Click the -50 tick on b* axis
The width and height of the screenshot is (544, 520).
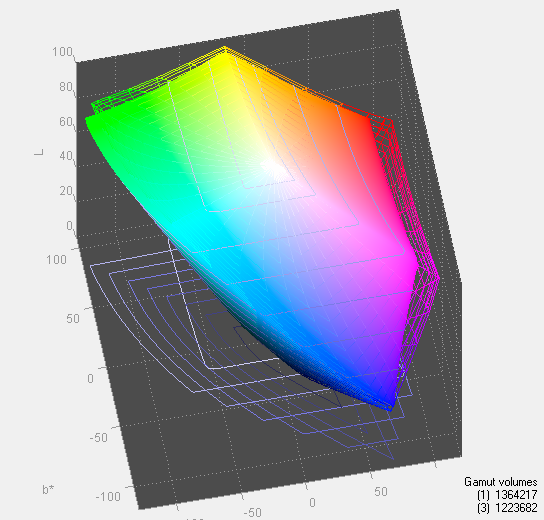[99, 437]
